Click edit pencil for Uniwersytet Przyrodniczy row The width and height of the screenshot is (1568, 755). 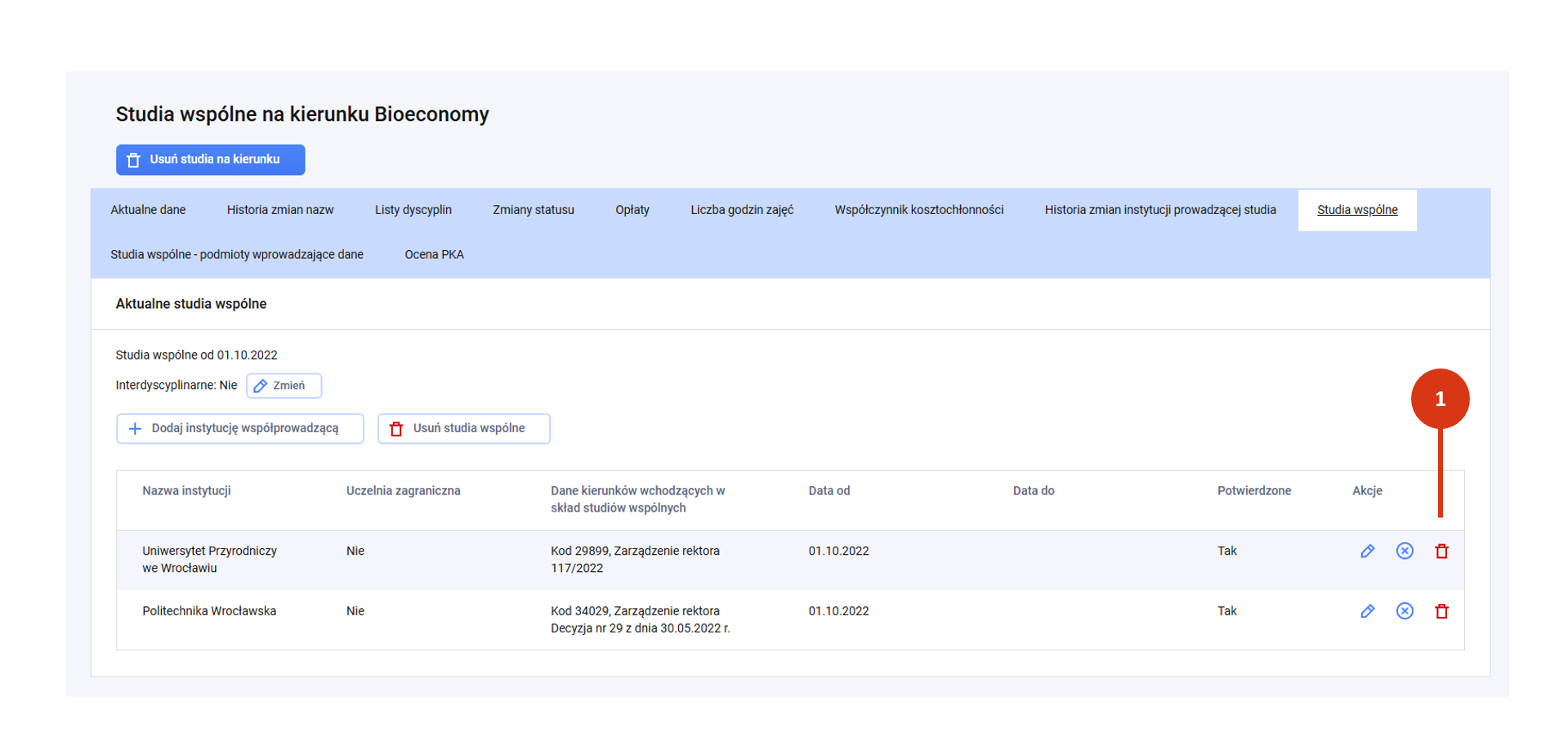click(x=1367, y=552)
